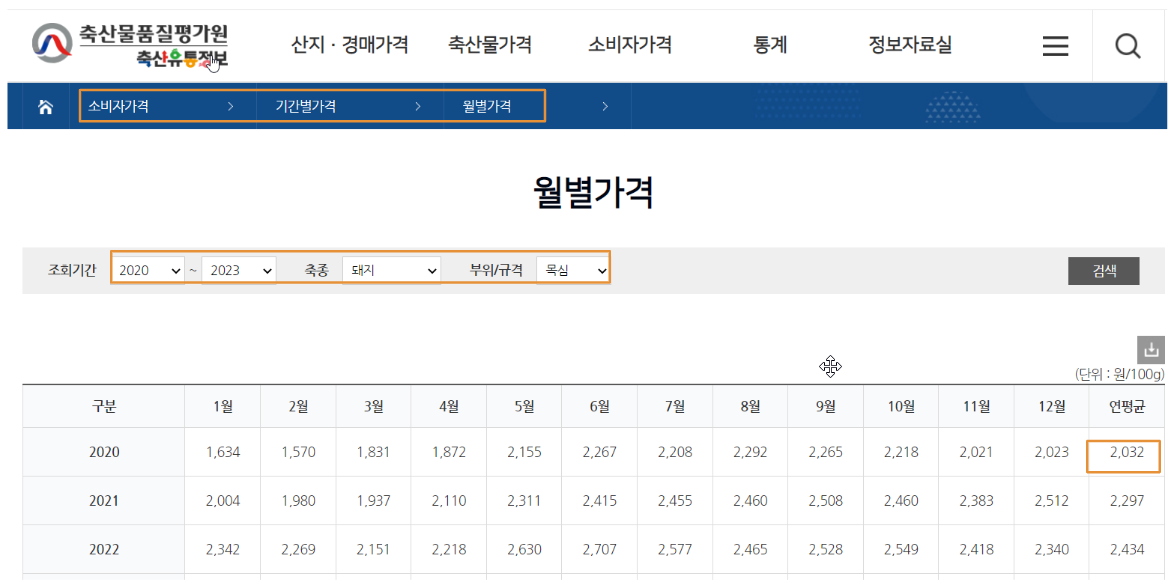Viewport: 1173px width, 588px height.
Task: Click the 12월 column header
Action: coord(1052,406)
